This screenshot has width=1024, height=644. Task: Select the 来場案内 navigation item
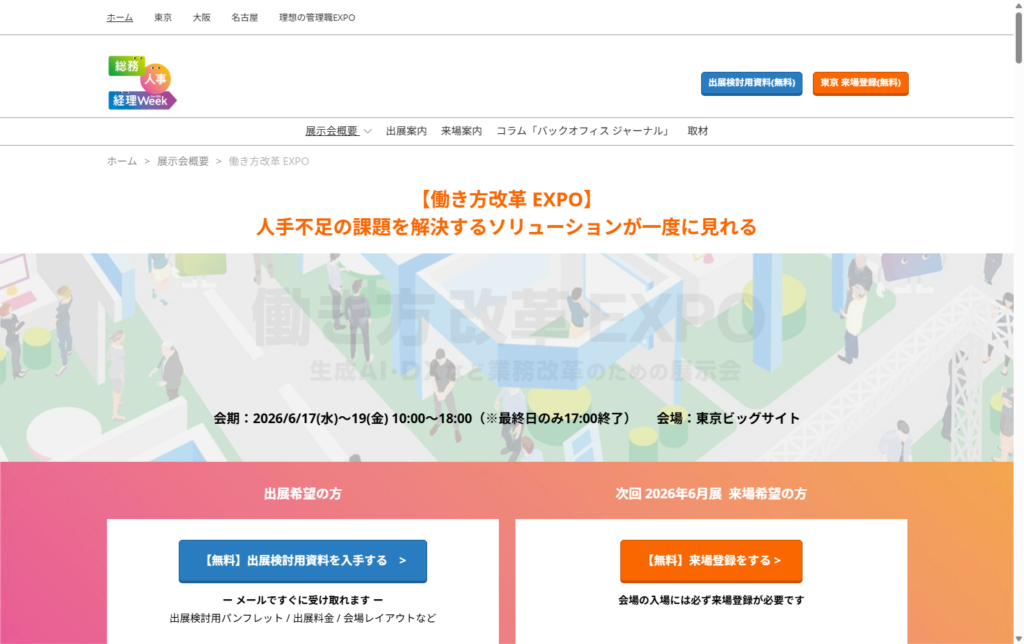tap(461, 131)
